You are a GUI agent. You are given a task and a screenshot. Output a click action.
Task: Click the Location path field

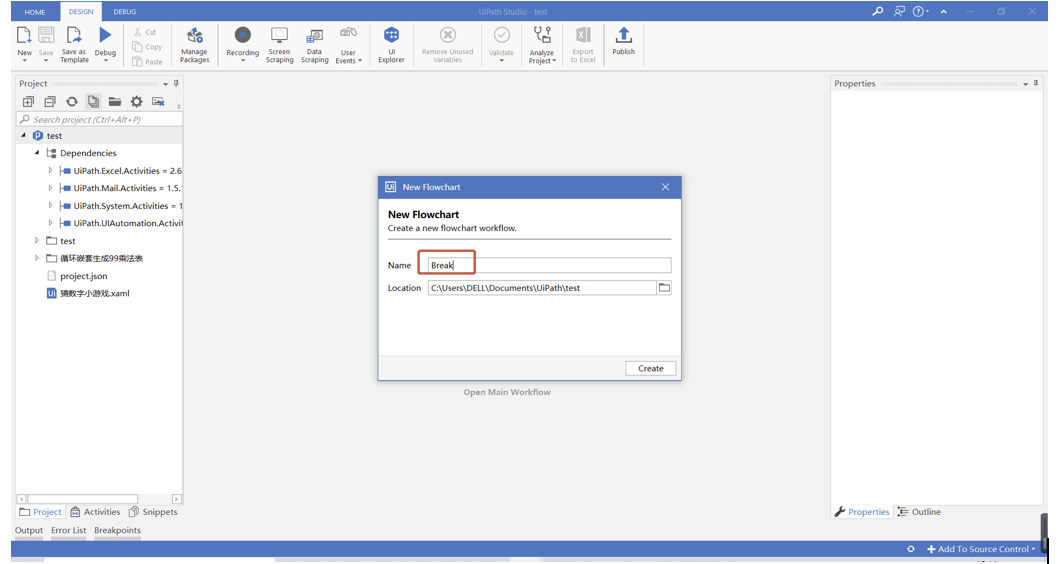pyautogui.click(x=542, y=288)
